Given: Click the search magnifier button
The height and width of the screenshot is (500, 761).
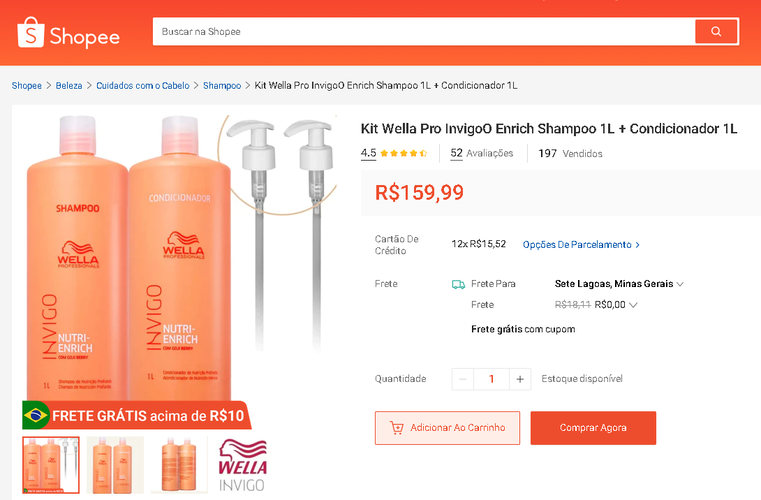Looking at the screenshot, I should pyautogui.click(x=716, y=32).
